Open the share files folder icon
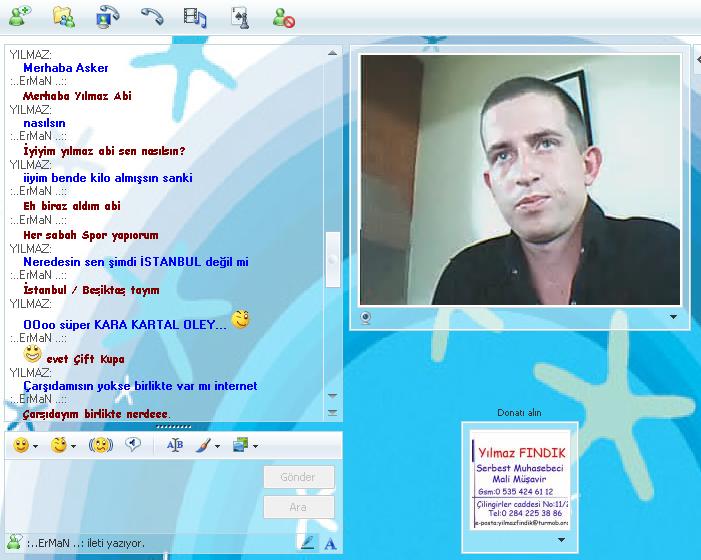This screenshot has width=701, height=560. click(64, 16)
